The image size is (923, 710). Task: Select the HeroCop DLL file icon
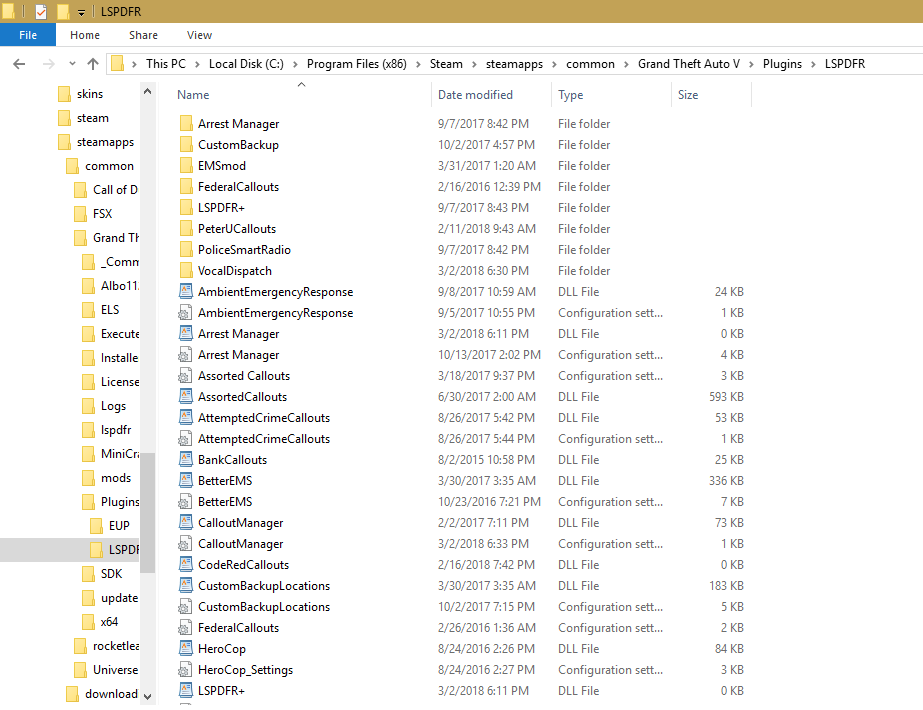pos(185,648)
